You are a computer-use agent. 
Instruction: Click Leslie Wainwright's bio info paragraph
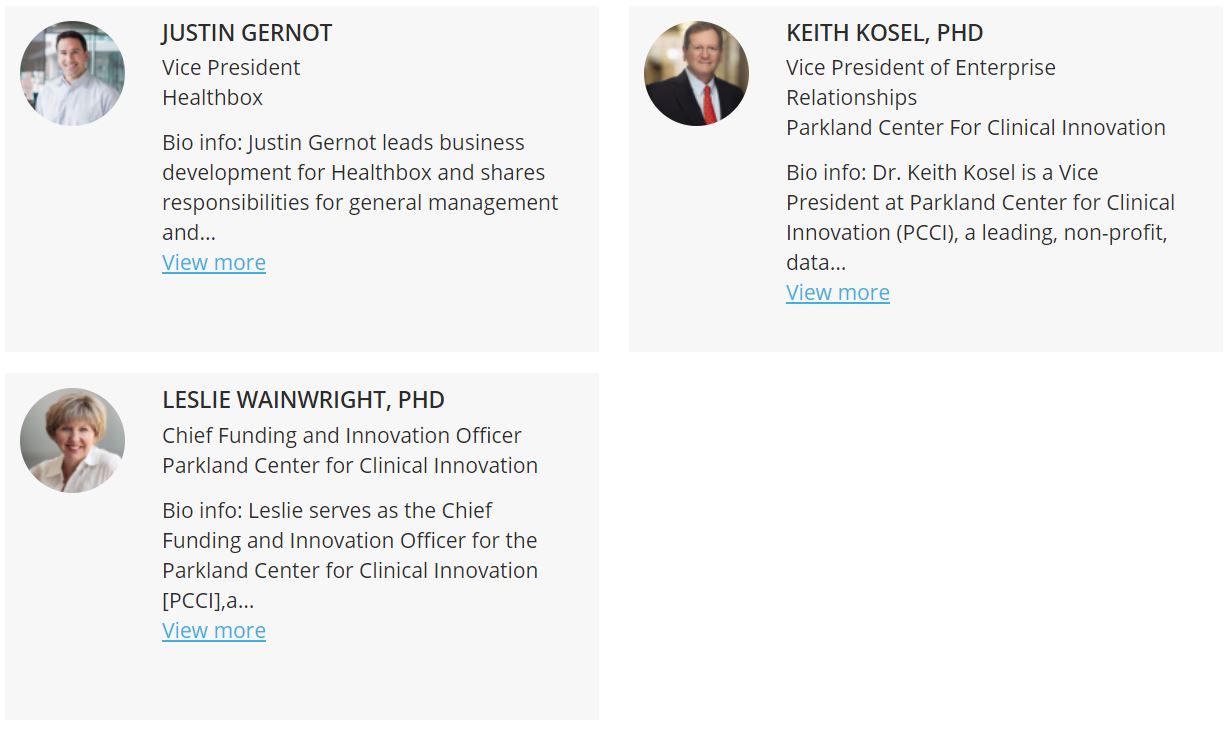click(x=350, y=555)
